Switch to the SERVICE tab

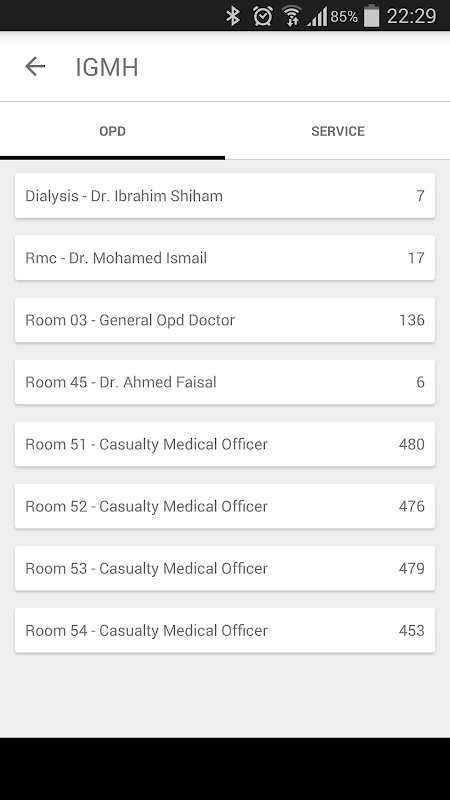click(x=338, y=131)
